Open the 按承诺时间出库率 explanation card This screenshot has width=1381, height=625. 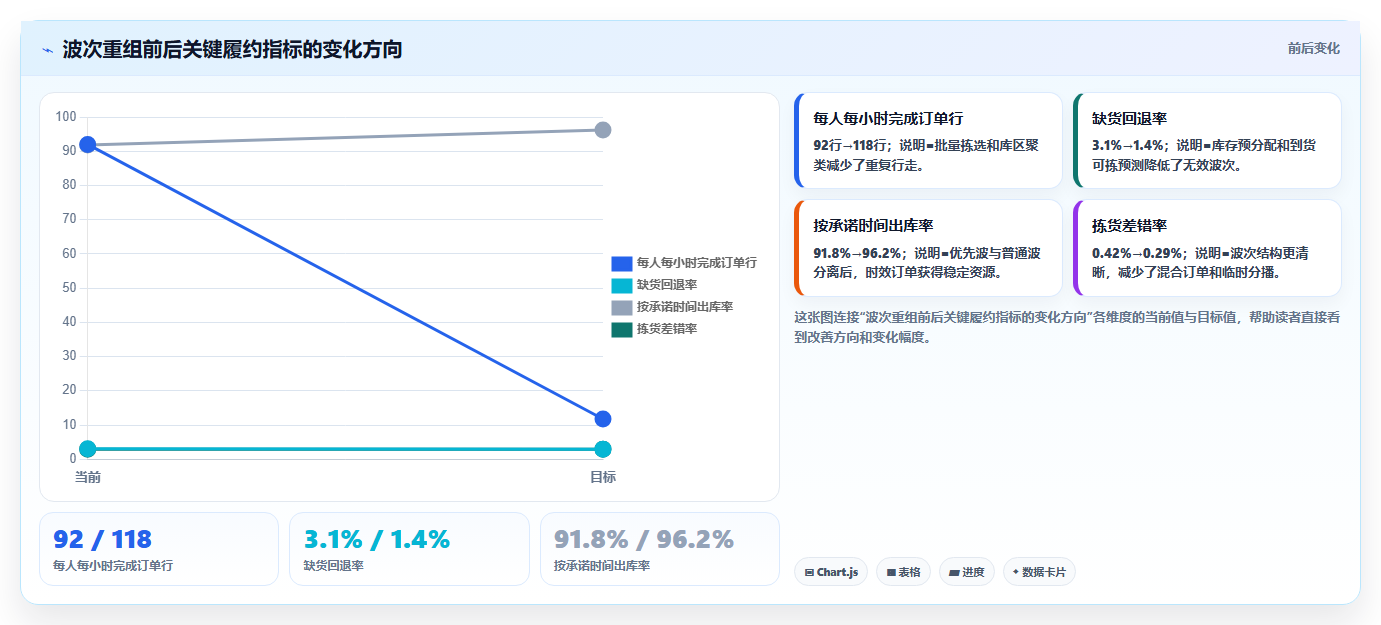(928, 248)
